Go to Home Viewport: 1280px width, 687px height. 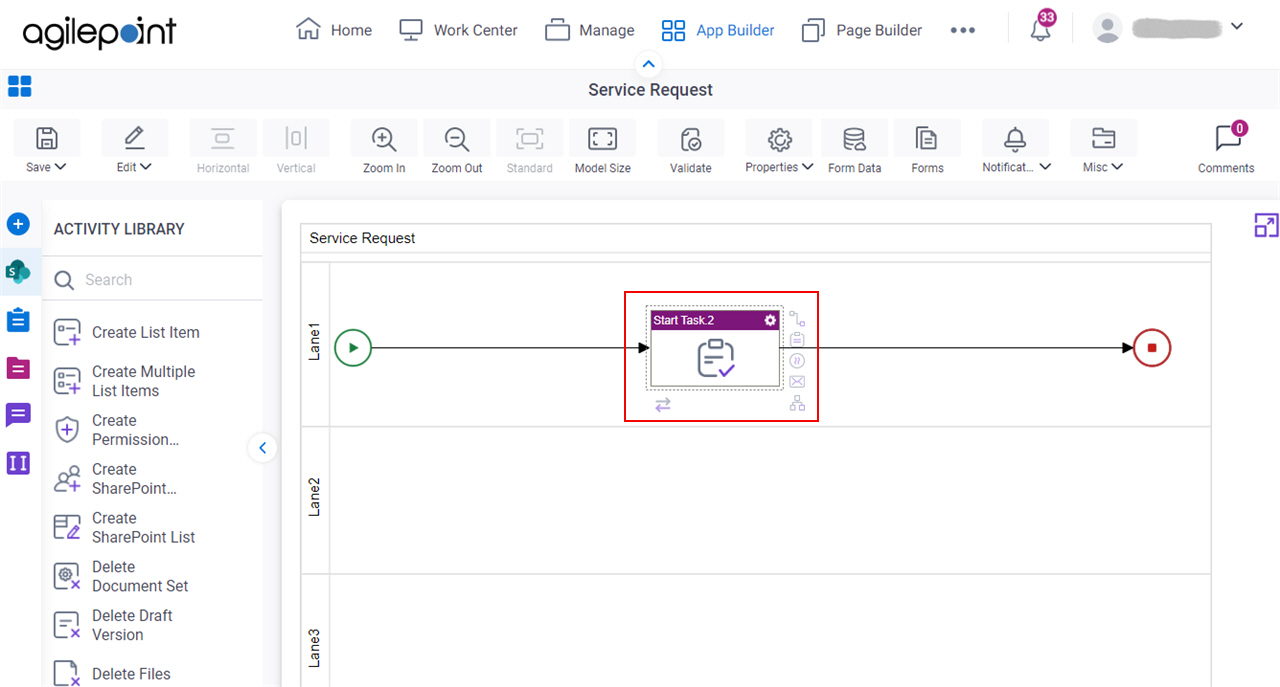click(334, 30)
